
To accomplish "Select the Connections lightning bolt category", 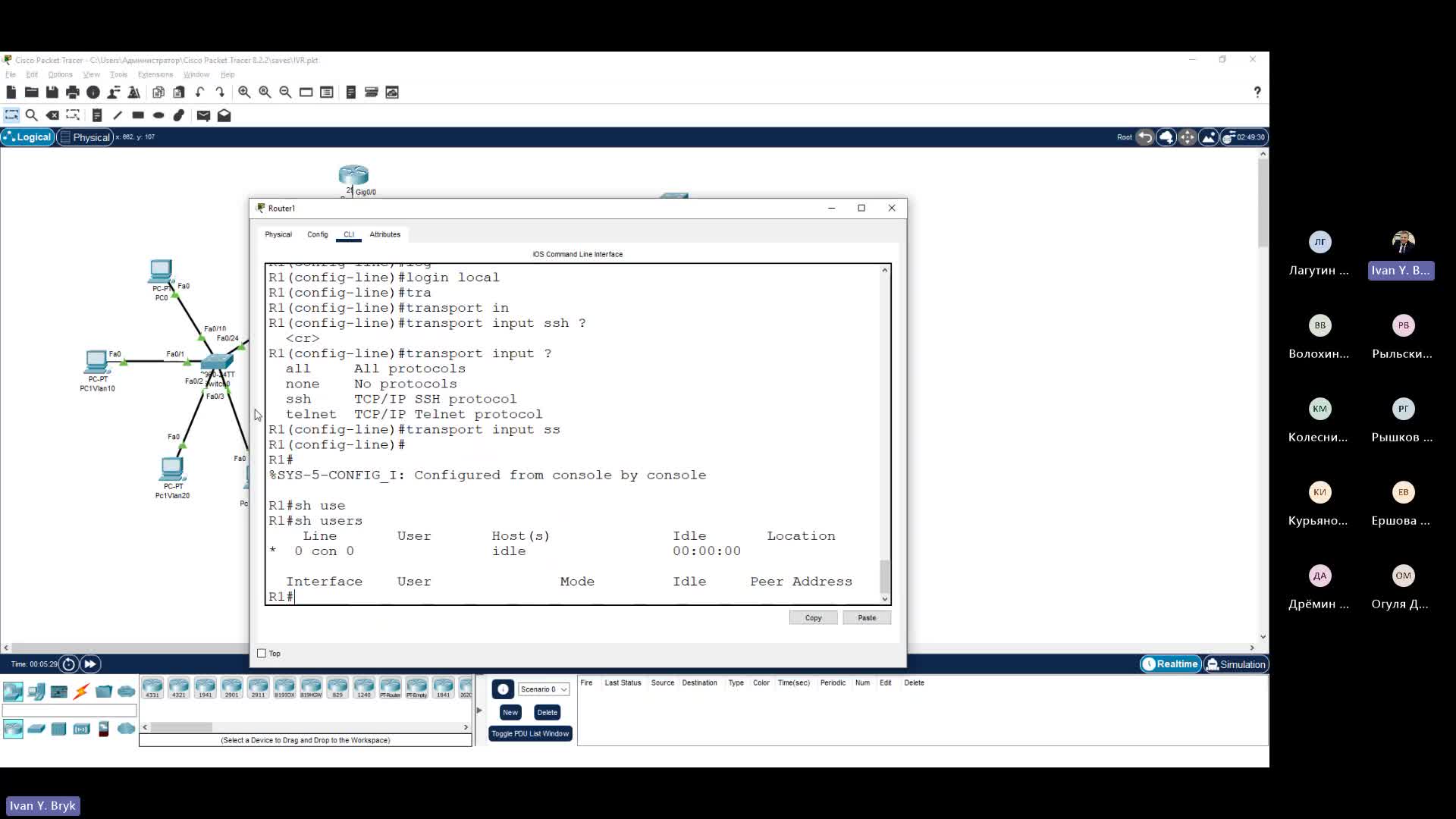I will click(x=82, y=692).
